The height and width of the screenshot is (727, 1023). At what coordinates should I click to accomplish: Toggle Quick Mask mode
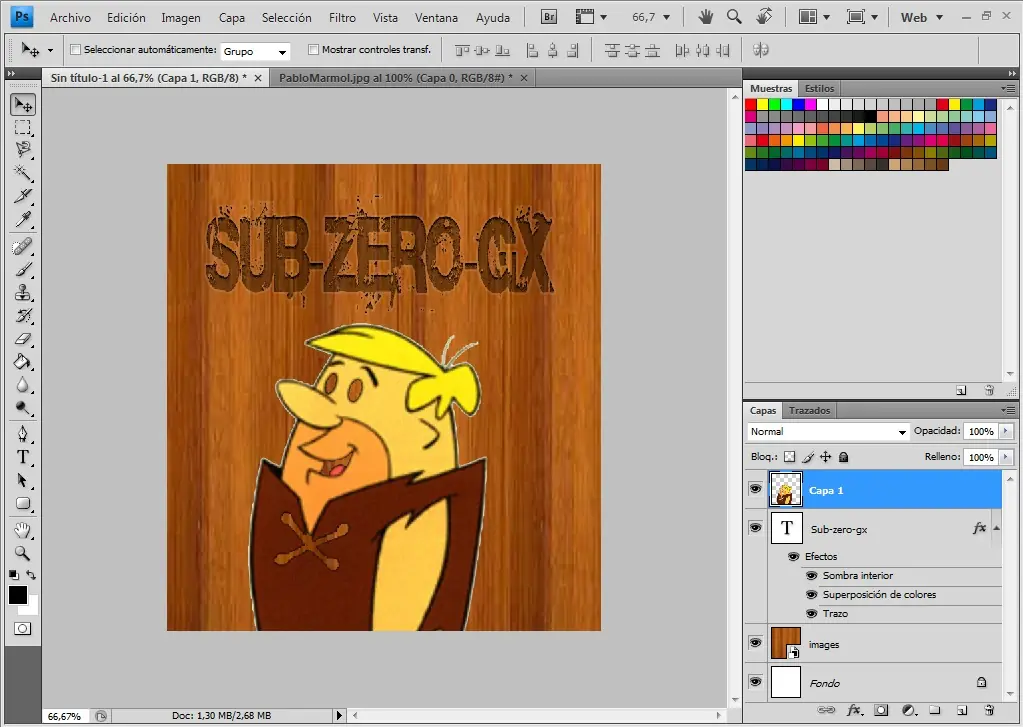[x=23, y=628]
